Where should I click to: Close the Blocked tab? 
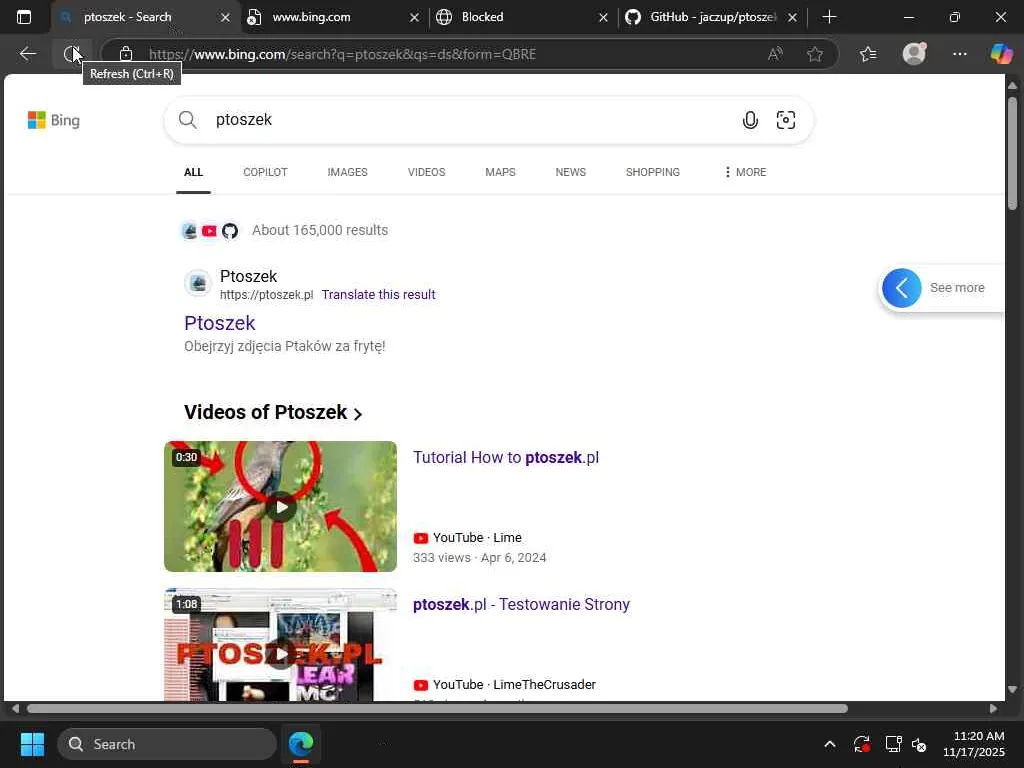(603, 18)
